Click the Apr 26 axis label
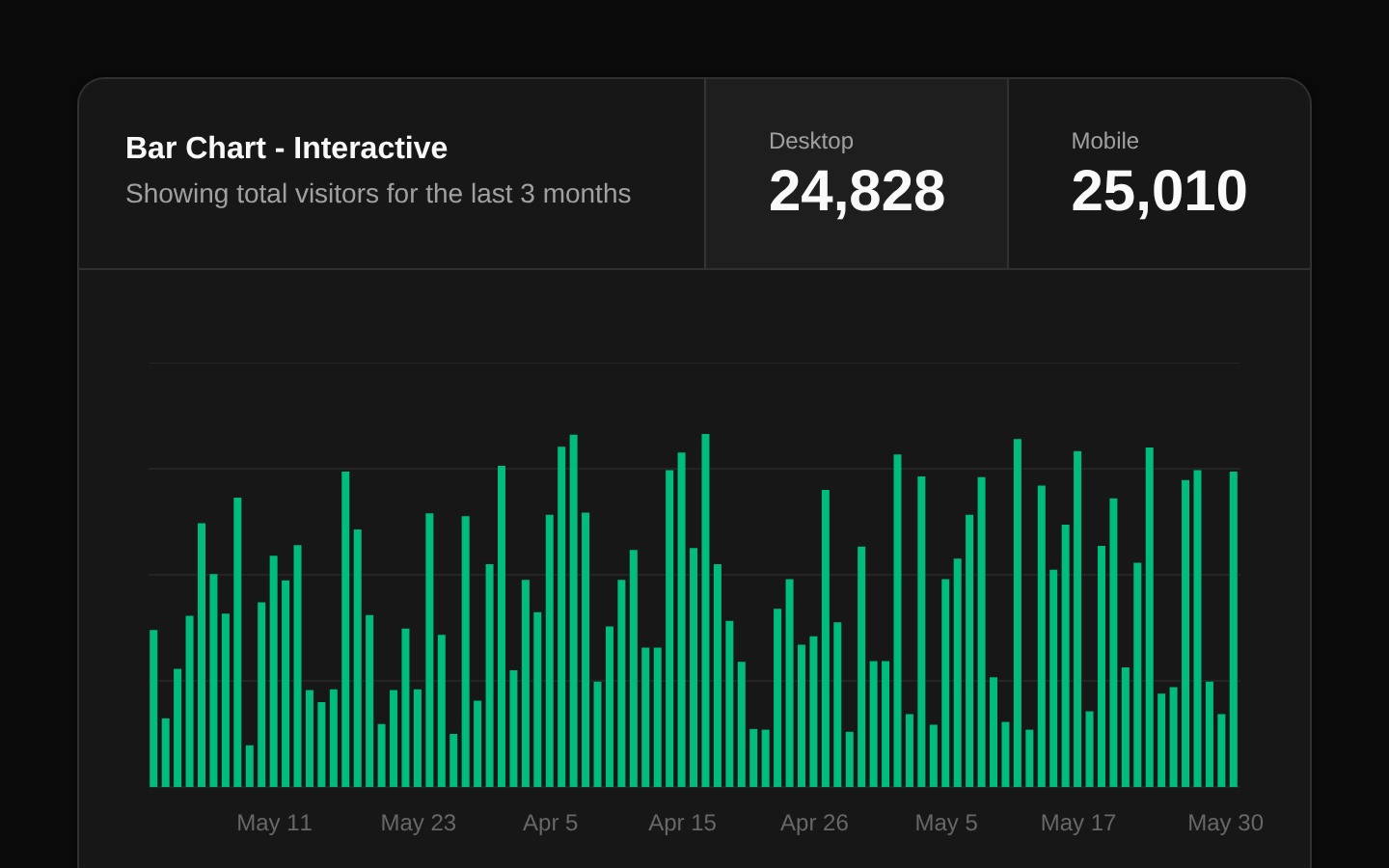This screenshot has height=868, width=1389. (x=814, y=823)
